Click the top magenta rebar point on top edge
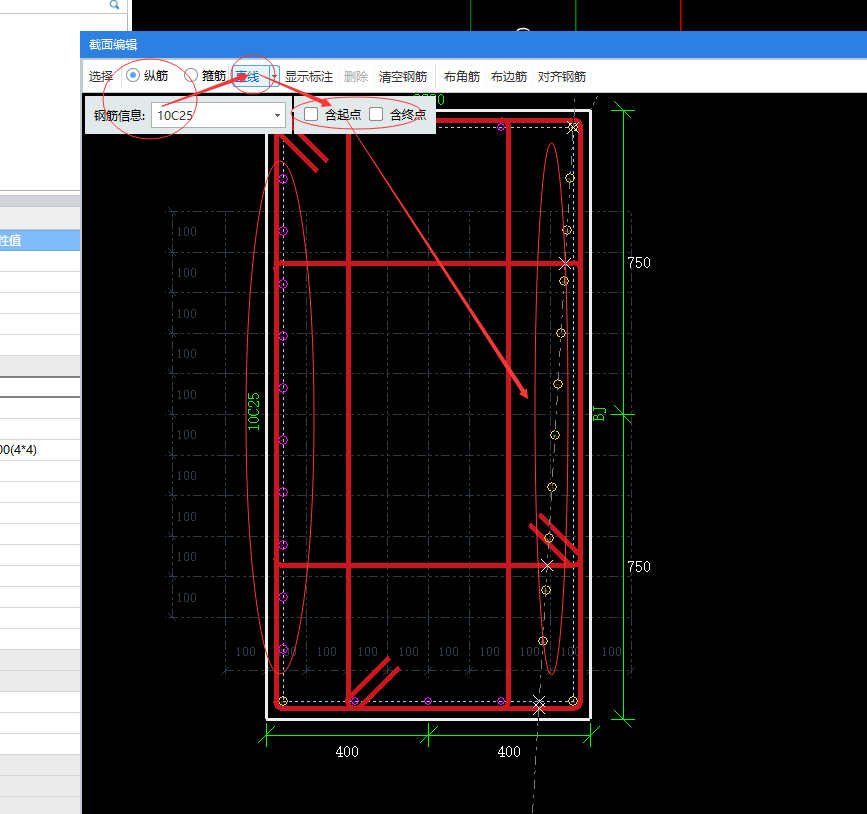The image size is (867, 814). pyautogui.click(x=501, y=127)
